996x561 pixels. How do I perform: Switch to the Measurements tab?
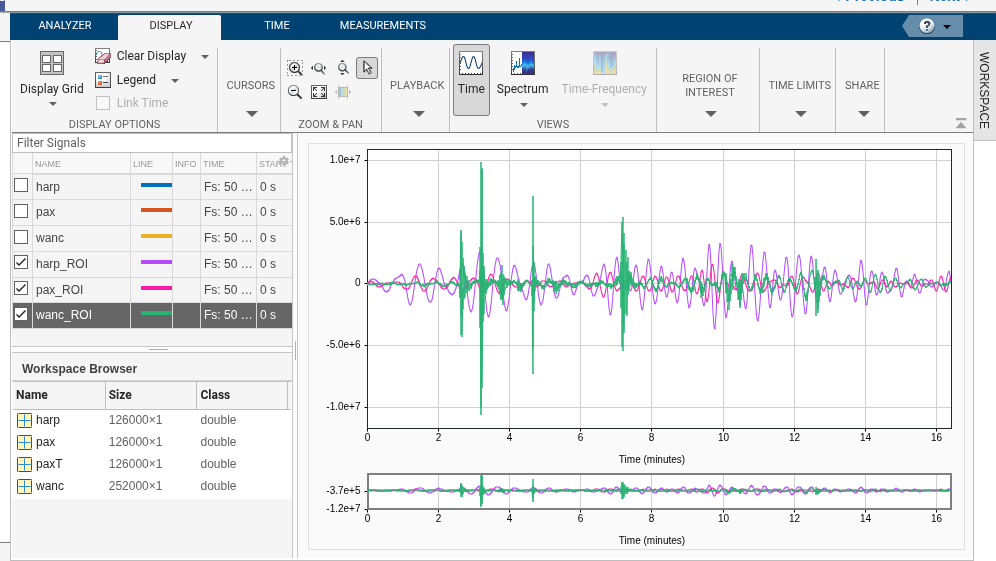point(382,25)
